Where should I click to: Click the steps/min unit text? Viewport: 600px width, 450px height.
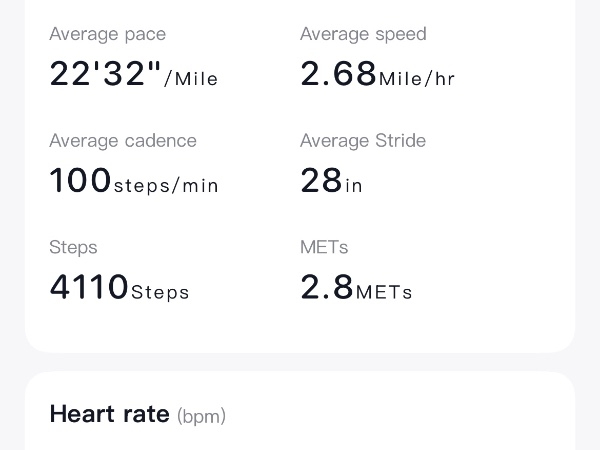point(166,186)
